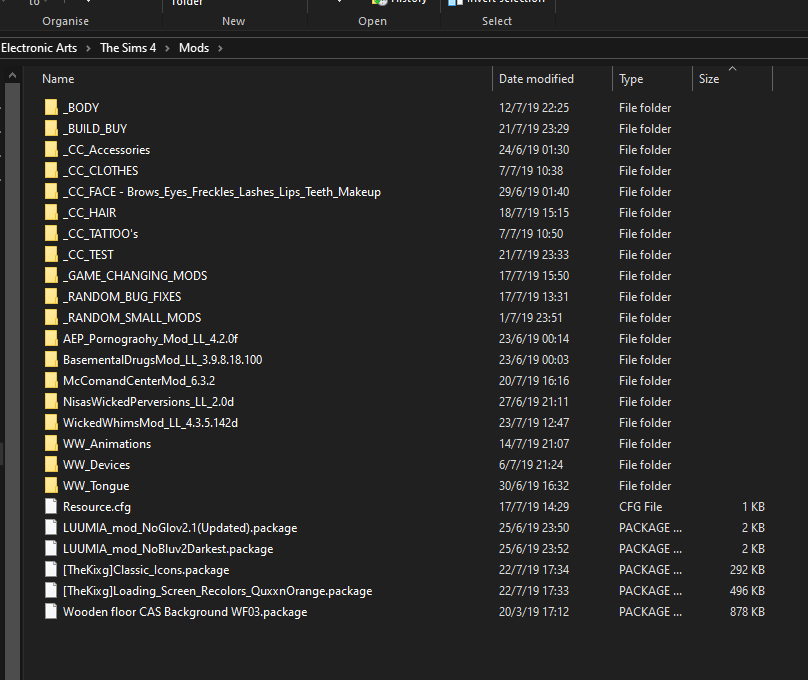
Task: Click the _GAME_CHANGING_MODS folder icon
Action: (x=51, y=276)
